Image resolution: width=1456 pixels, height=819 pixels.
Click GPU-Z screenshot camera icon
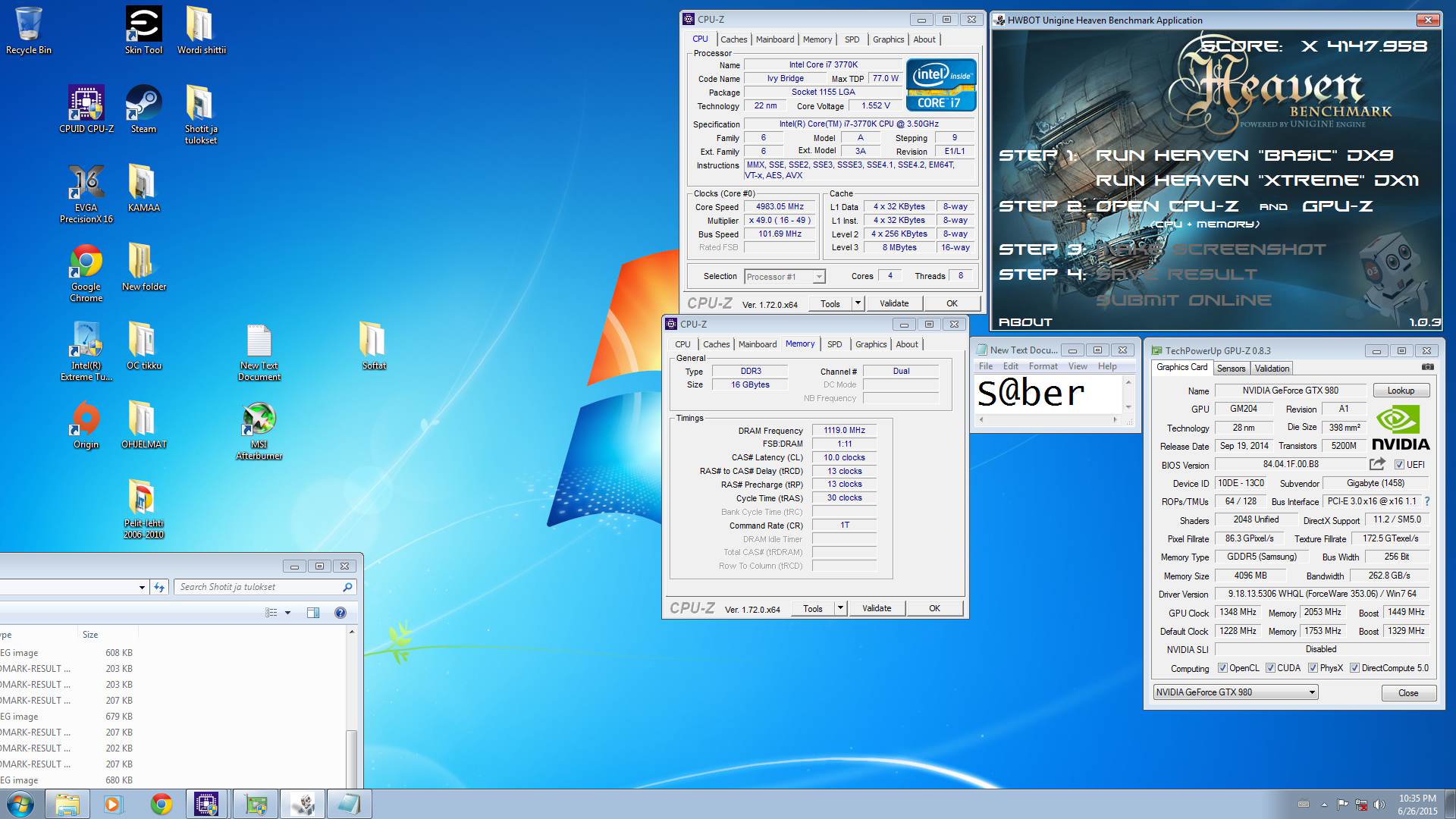pyautogui.click(x=1427, y=367)
